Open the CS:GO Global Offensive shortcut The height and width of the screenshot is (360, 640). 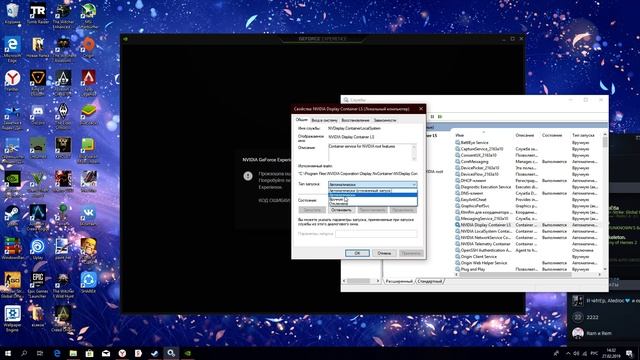[x=12, y=285]
